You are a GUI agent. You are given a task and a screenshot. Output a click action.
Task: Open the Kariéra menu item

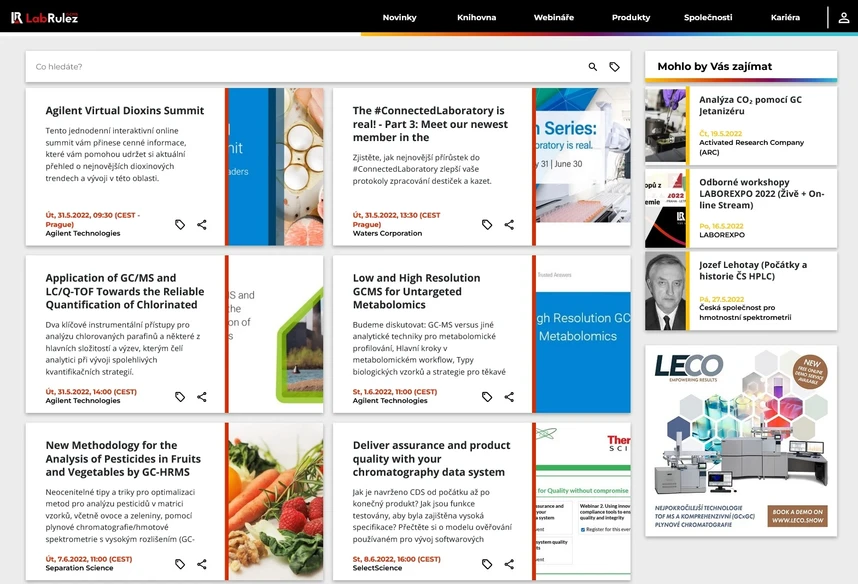click(x=787, y=17)
